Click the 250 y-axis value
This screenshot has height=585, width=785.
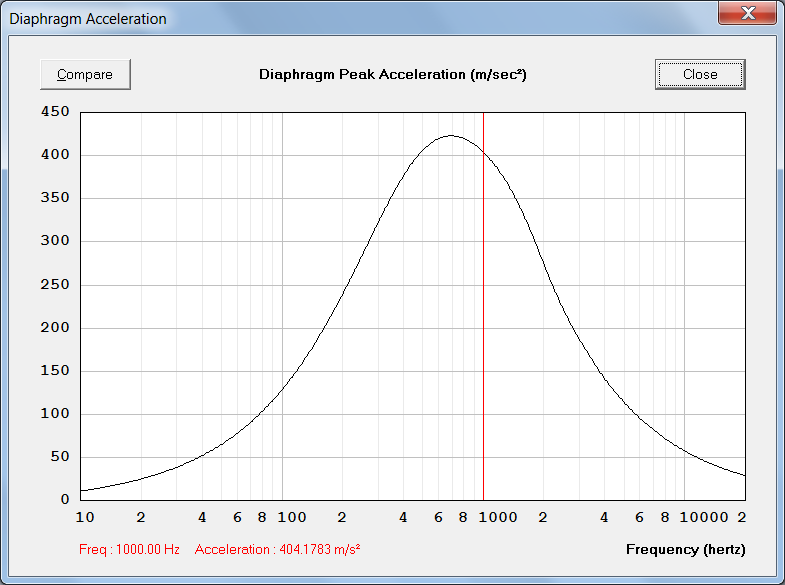pyautogui.click(x=55, y=284)
